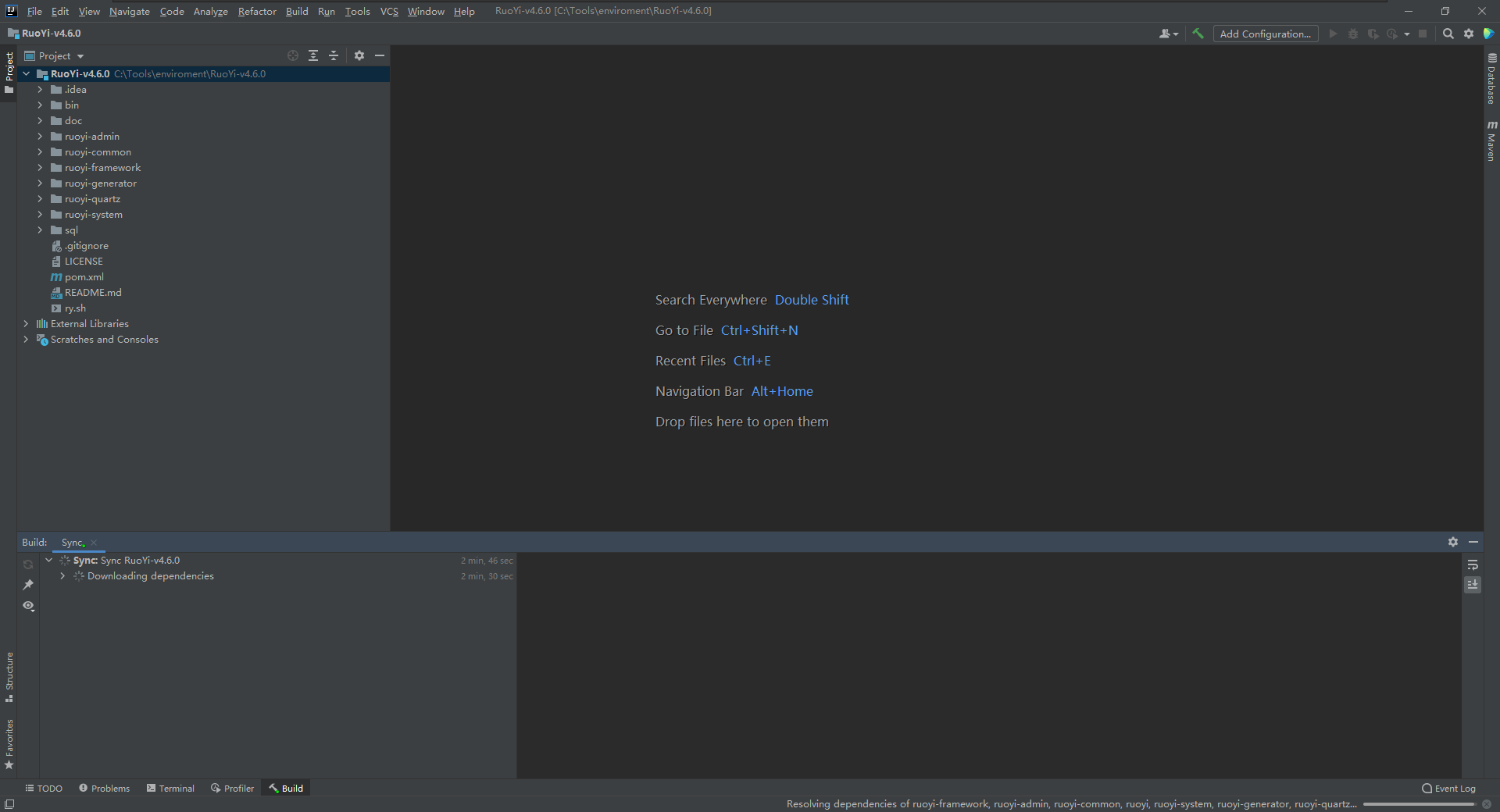Click tool window quick access icon bottom-left

[x=9, y=804]
